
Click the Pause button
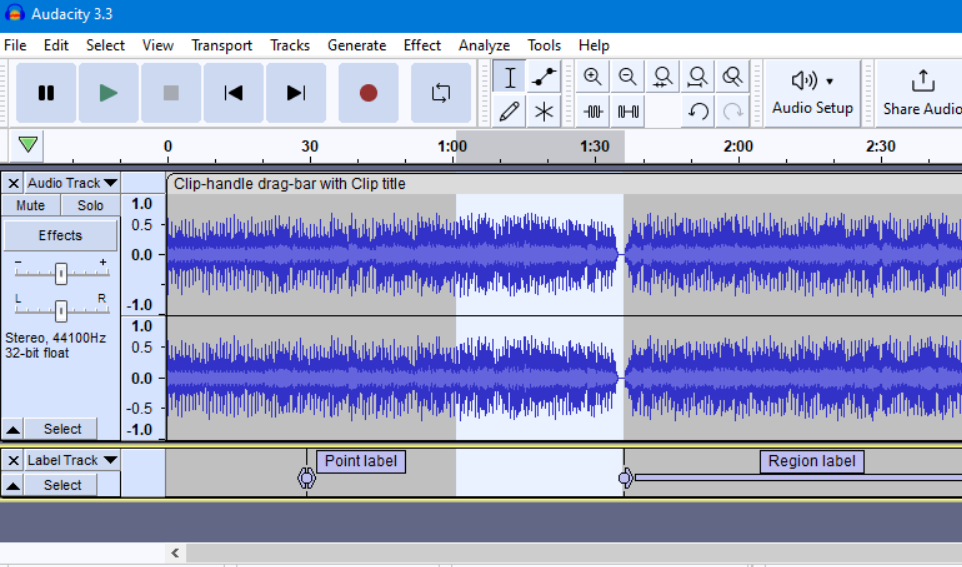click(x=46, y=93)
